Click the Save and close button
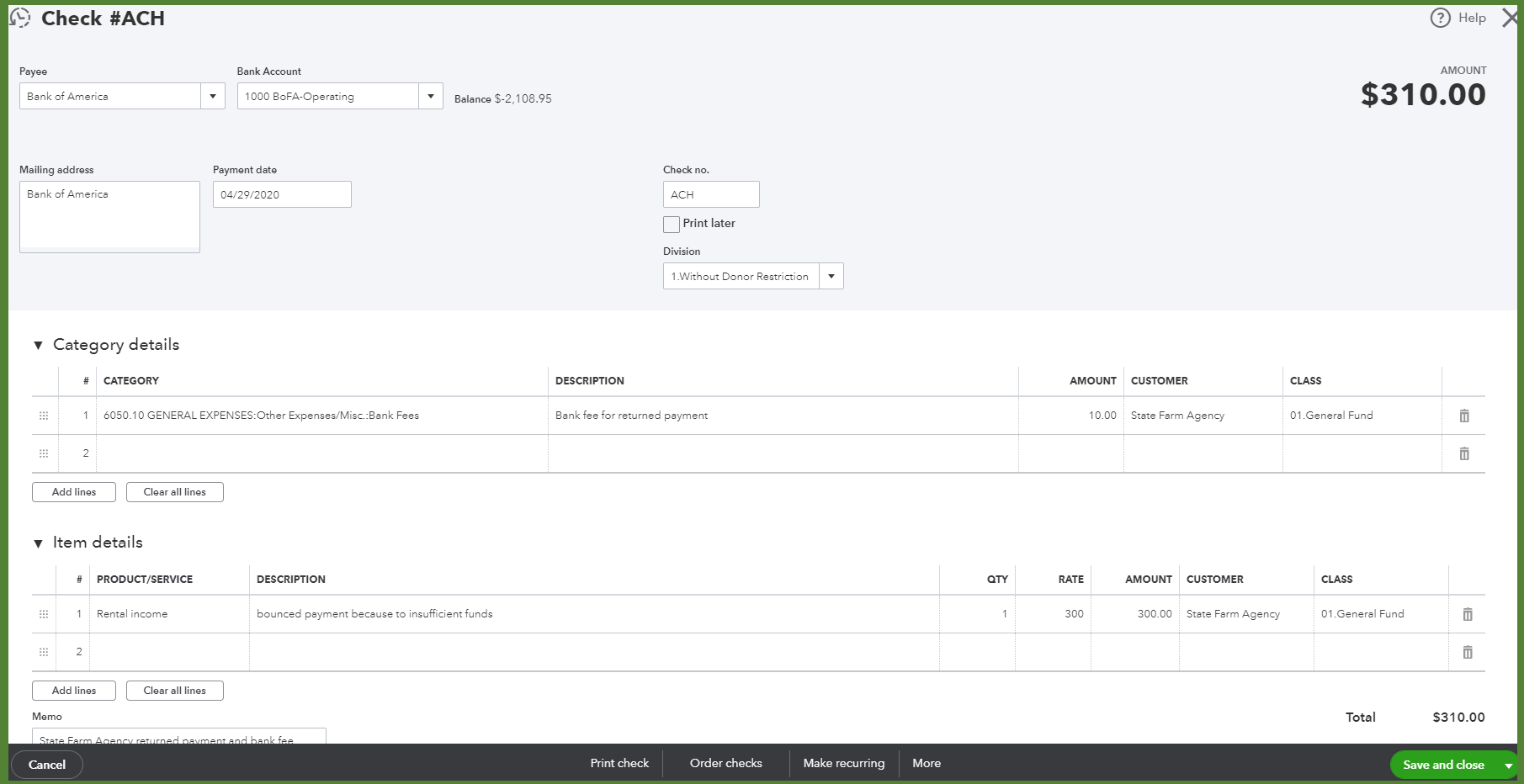1524x784 pixels. [x=1444, y=765]
